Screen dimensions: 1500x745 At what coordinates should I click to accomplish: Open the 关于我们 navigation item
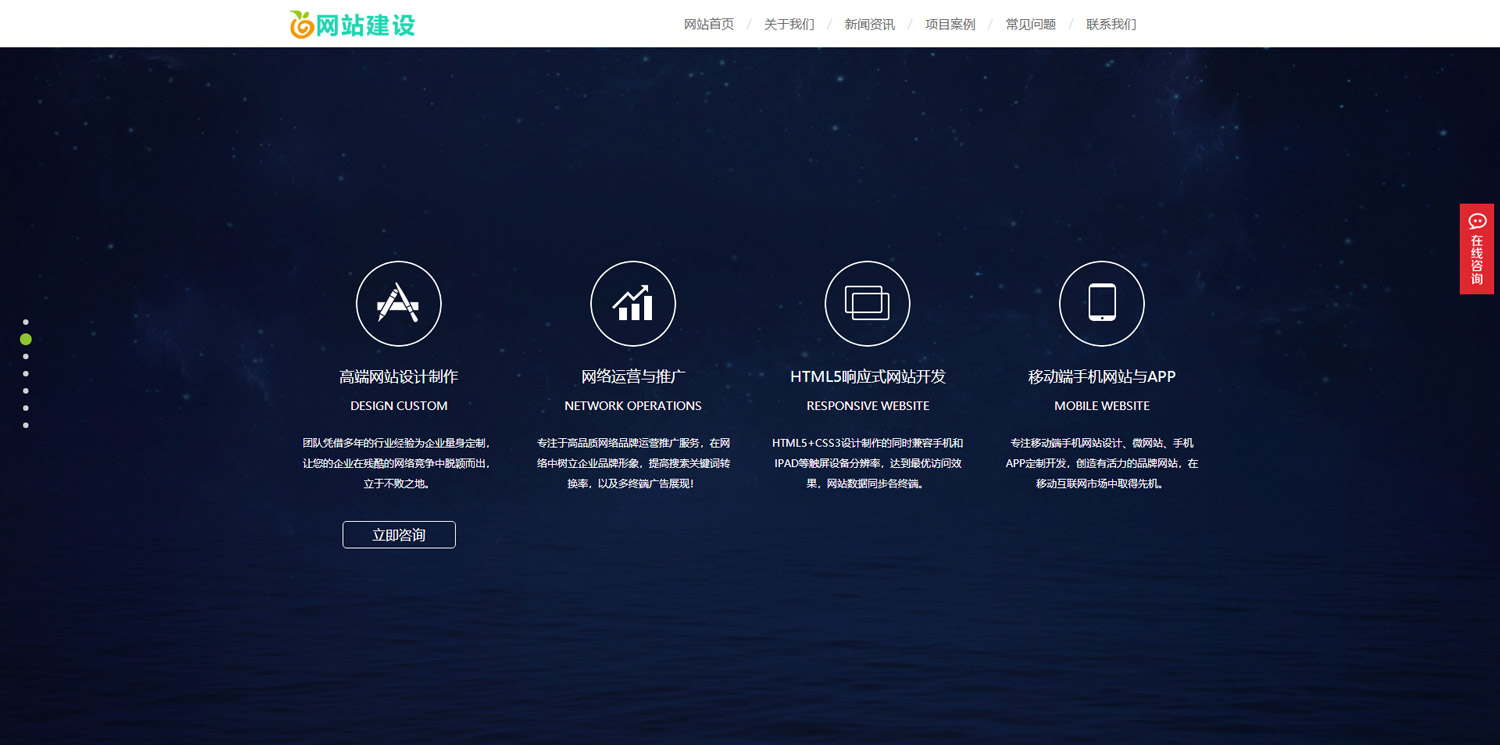[x=789, y=24]
